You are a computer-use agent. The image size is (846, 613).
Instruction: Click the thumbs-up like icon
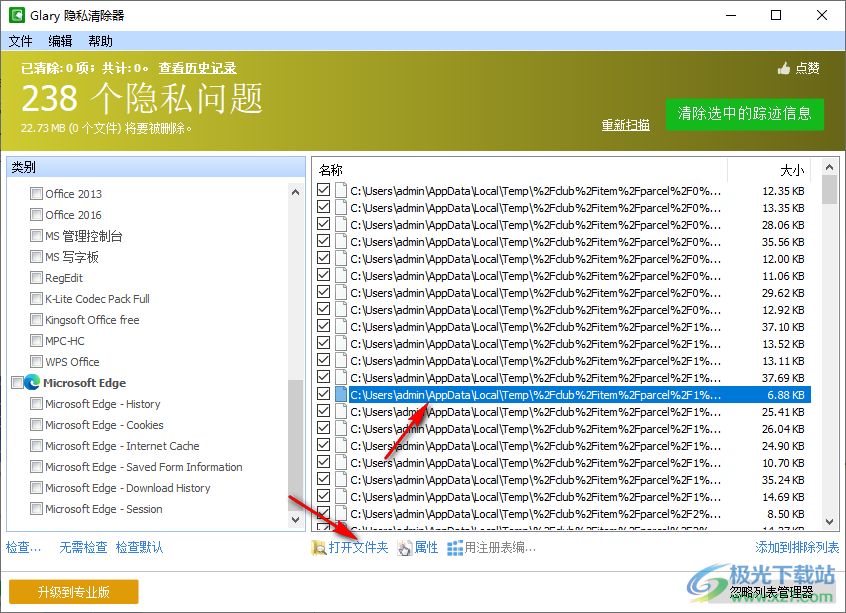point(784,68)
